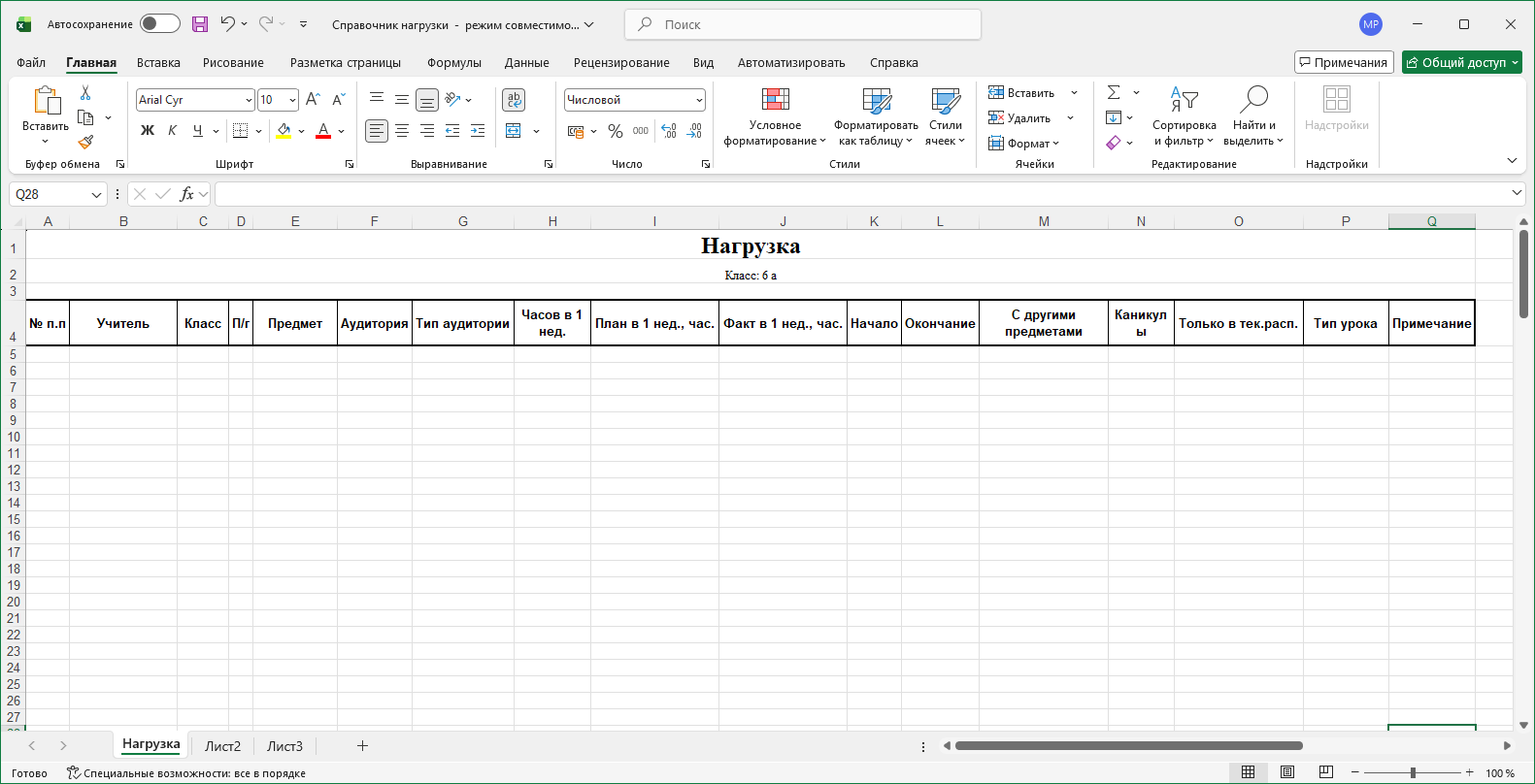Click the zoom in plus button

point(1469,772)
